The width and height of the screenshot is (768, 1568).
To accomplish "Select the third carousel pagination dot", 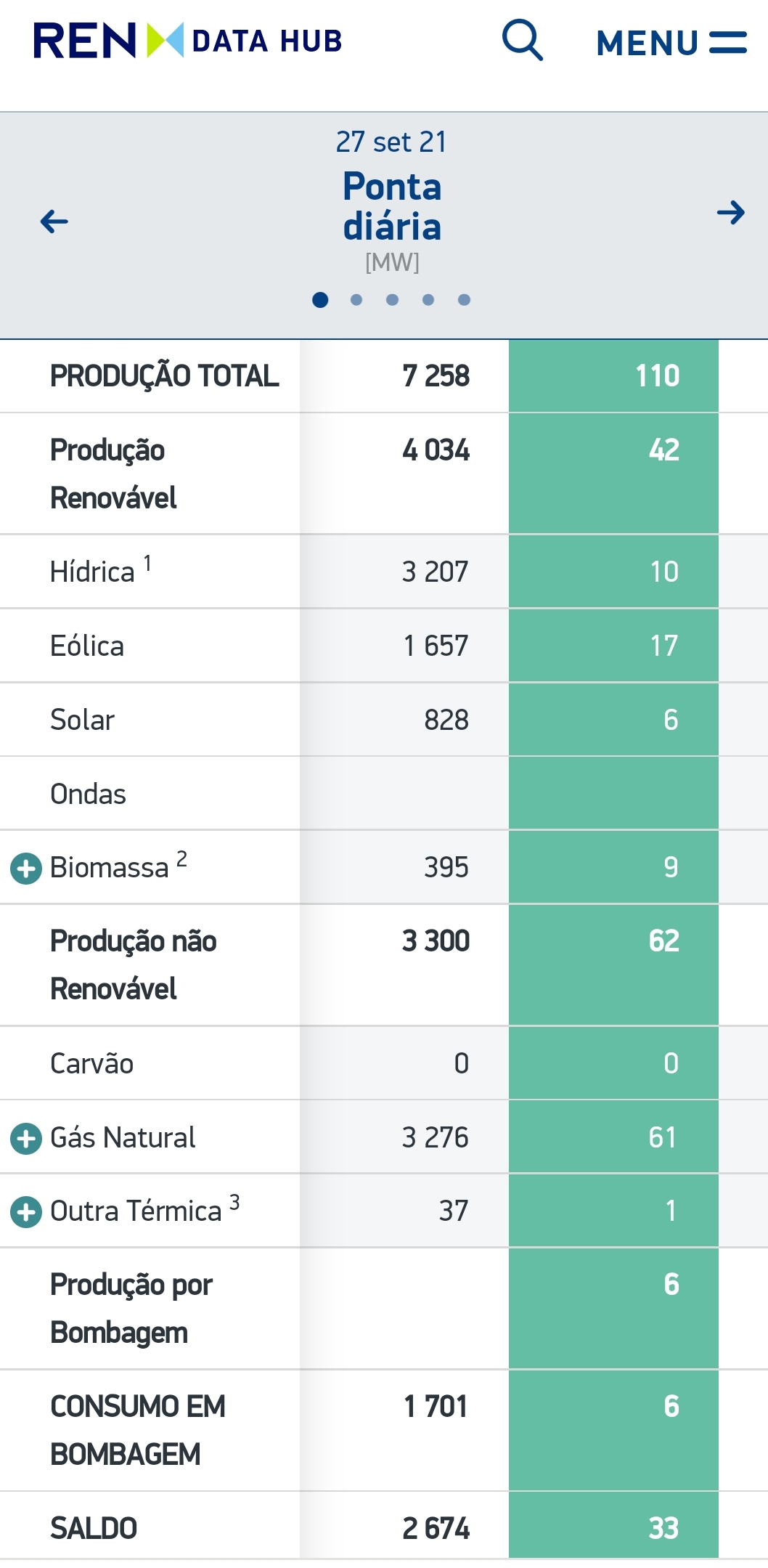I will pyautogui.click(x=392, y=300).
